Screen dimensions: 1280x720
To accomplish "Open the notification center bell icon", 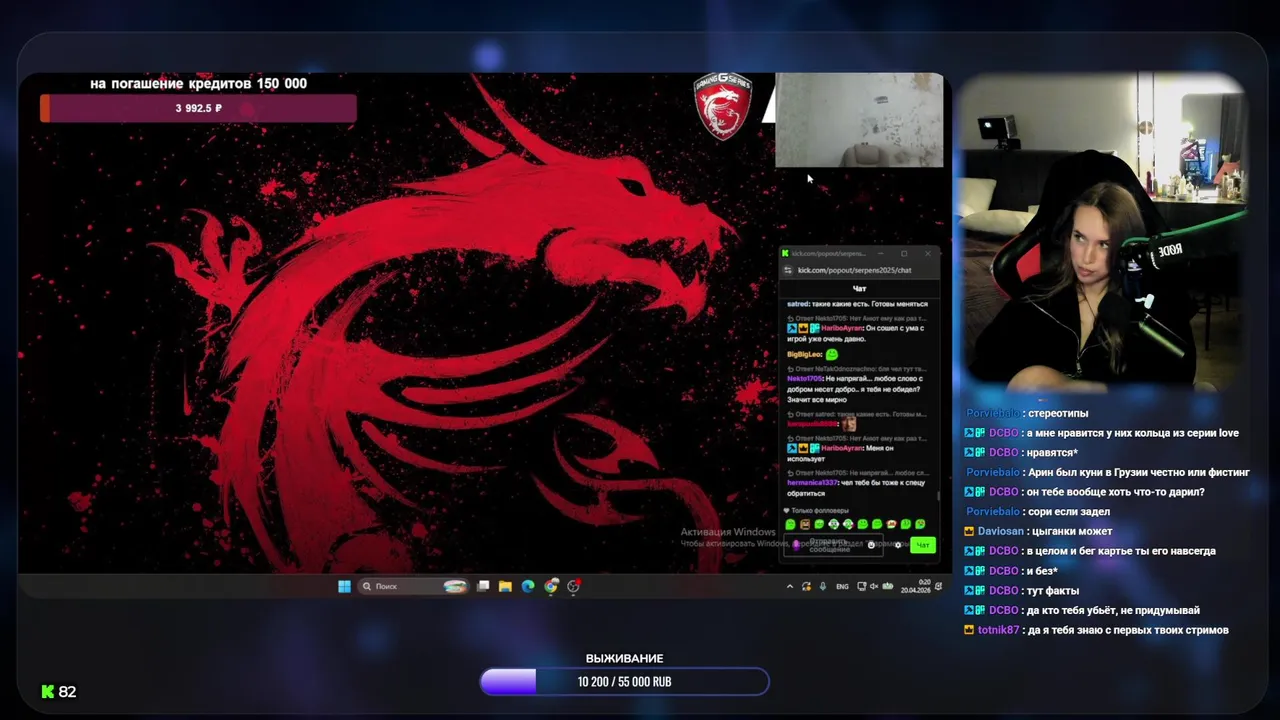I will click(938, 586).
